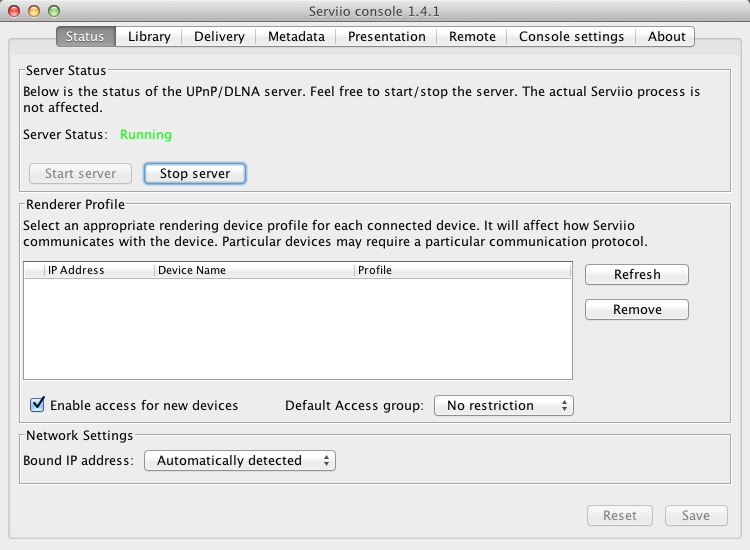
Task: Click the Stop server button
Action: point(195,173)
